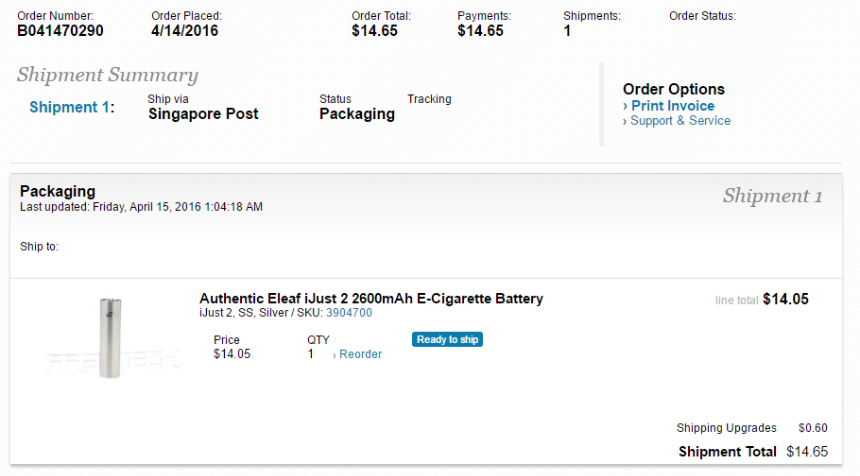
Task: Click the Reorder link
Action: click(x=360, y=354)
